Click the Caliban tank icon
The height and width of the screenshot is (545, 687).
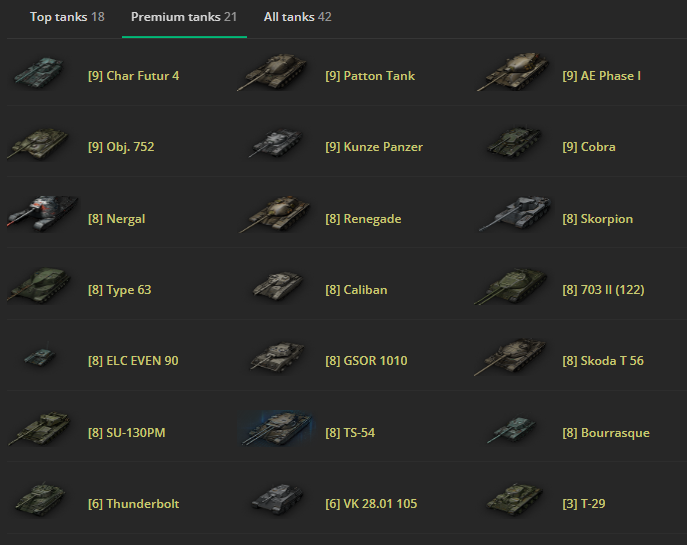[x=278, y=286]
